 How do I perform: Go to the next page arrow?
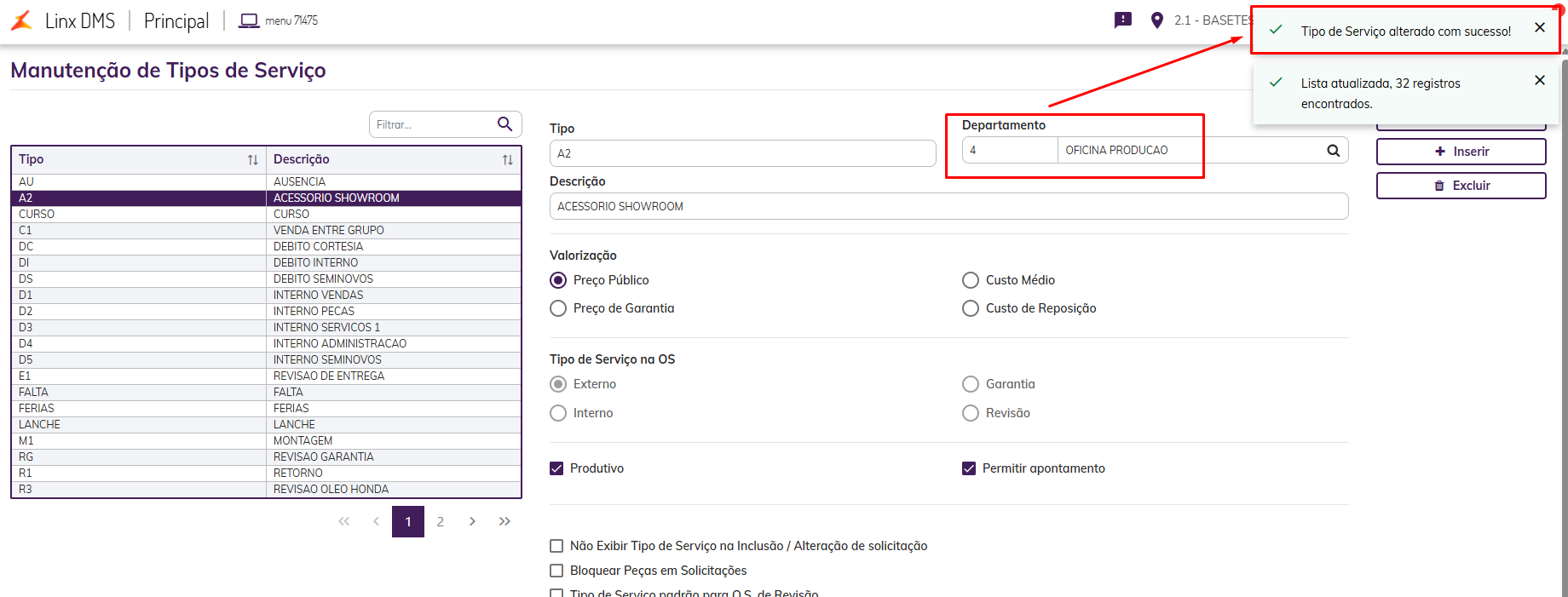coord(472,521)
